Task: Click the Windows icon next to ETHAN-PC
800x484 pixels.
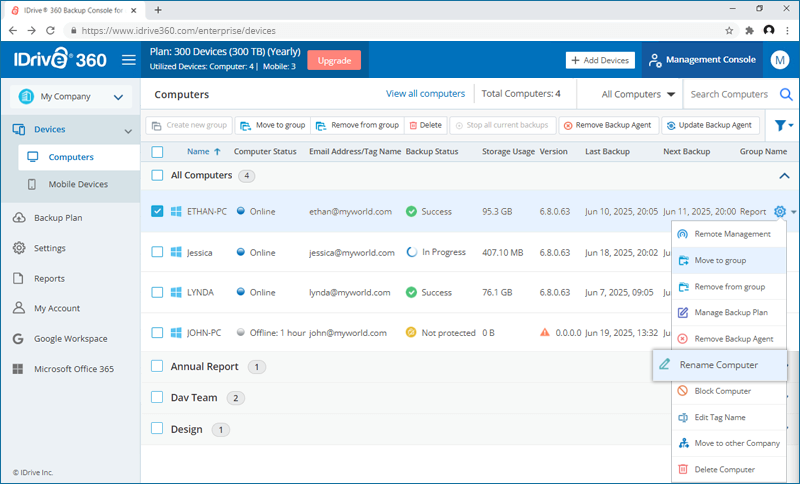Action: (x=176, y=211)
